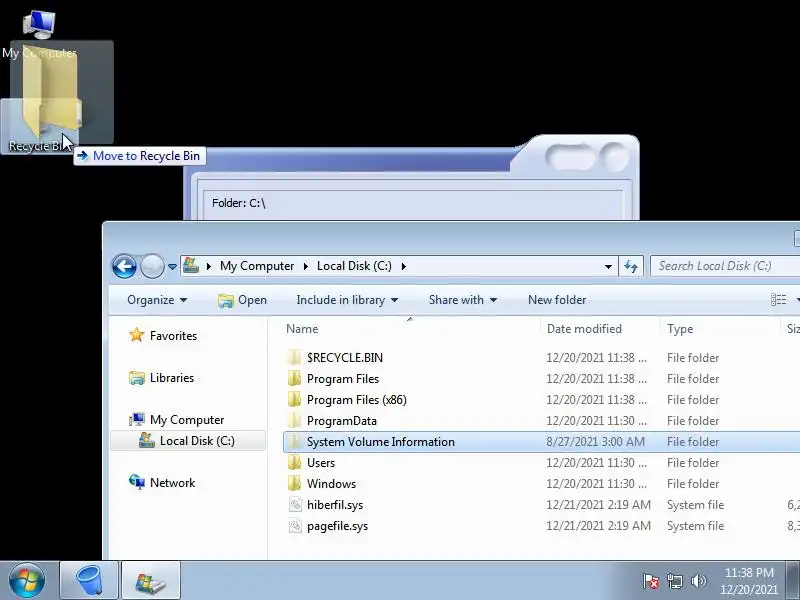Click the Favorites star icon
Viewport: 800px width, 600px height.
(x=137, y=335)
